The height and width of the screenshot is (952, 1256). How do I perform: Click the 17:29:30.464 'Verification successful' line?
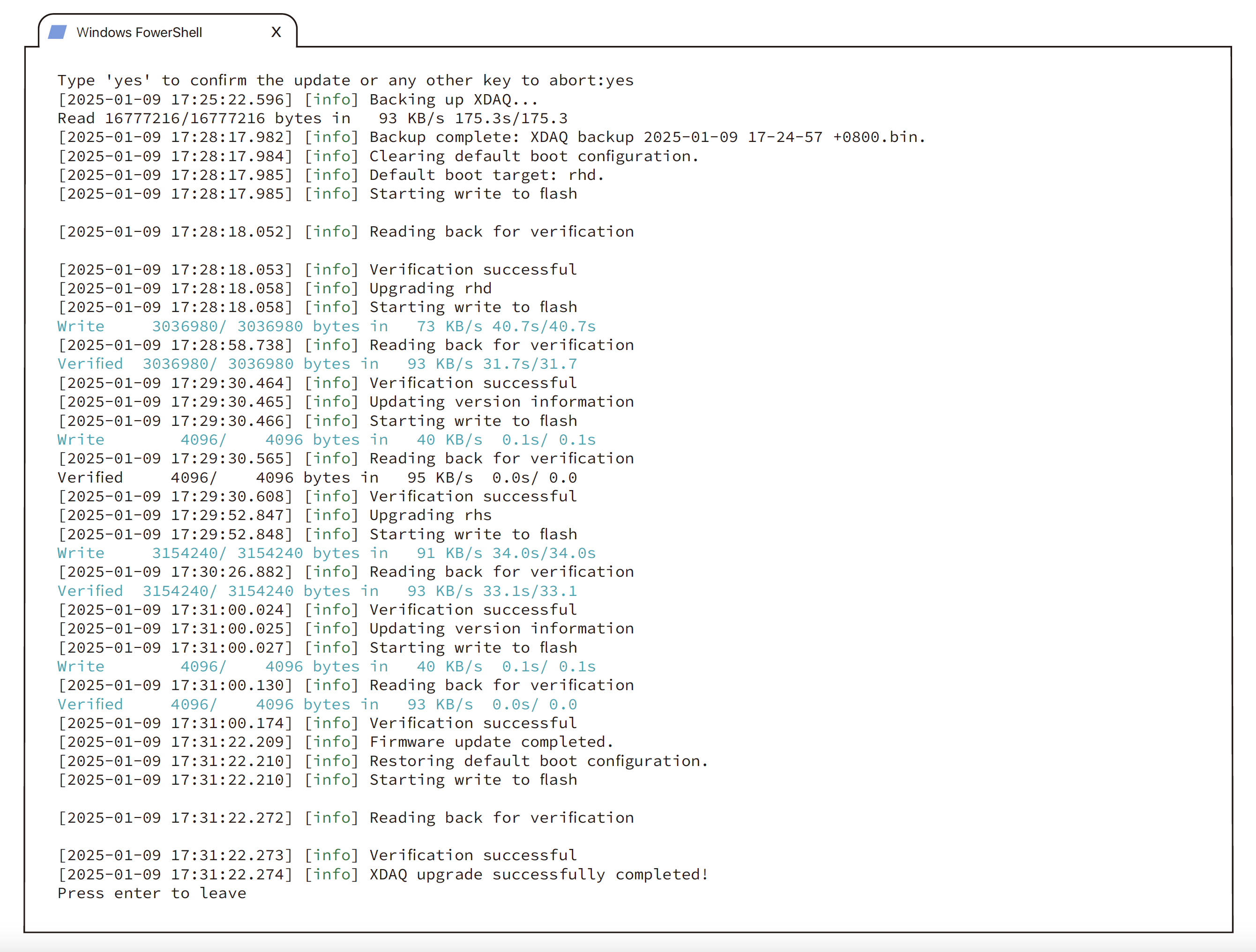click(x=317, y=383)
